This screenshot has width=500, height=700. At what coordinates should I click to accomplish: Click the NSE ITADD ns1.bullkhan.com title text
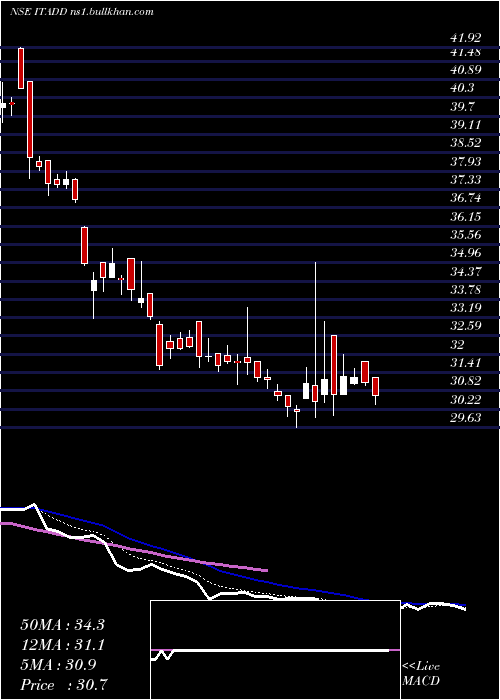pos(82,12)
